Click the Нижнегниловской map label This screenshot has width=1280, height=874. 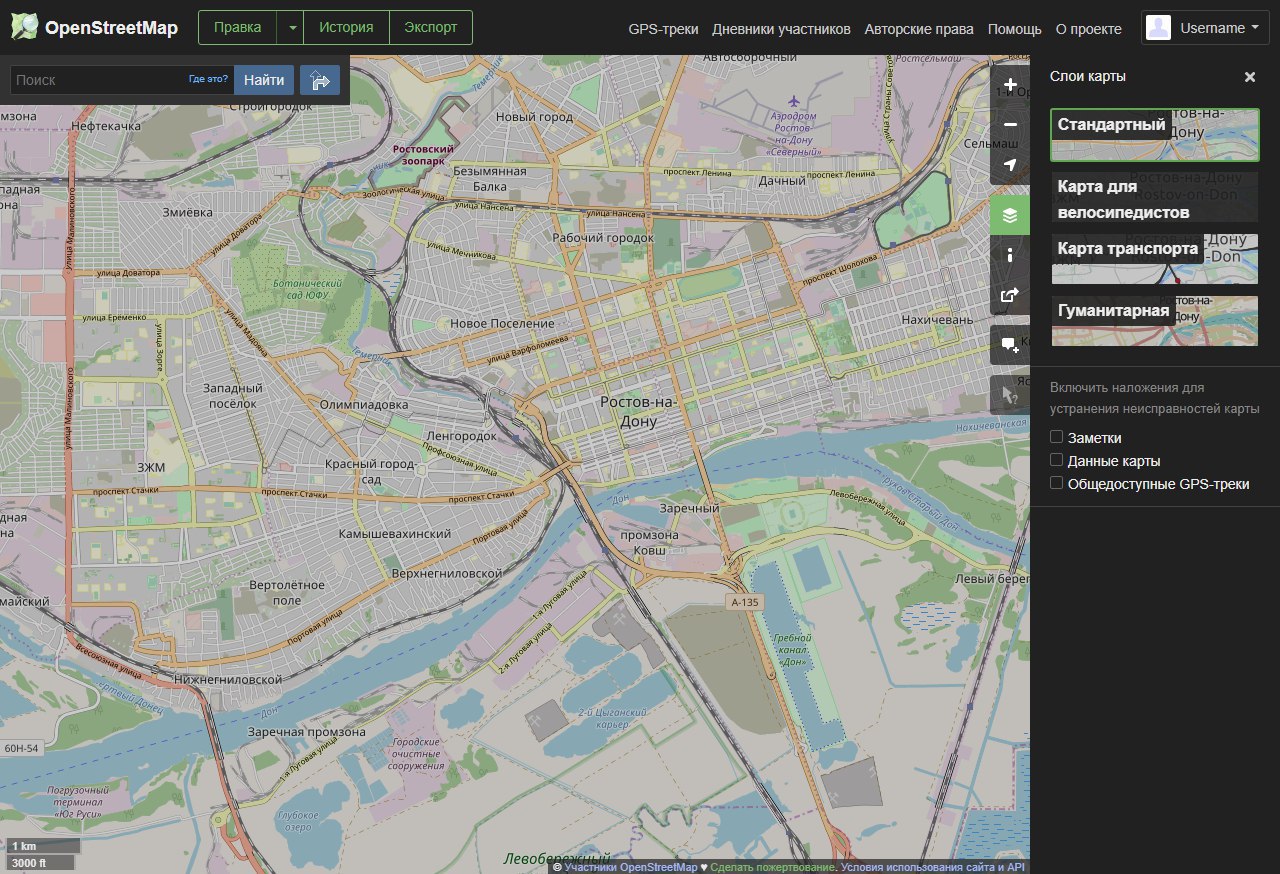[x=227, y=679]
